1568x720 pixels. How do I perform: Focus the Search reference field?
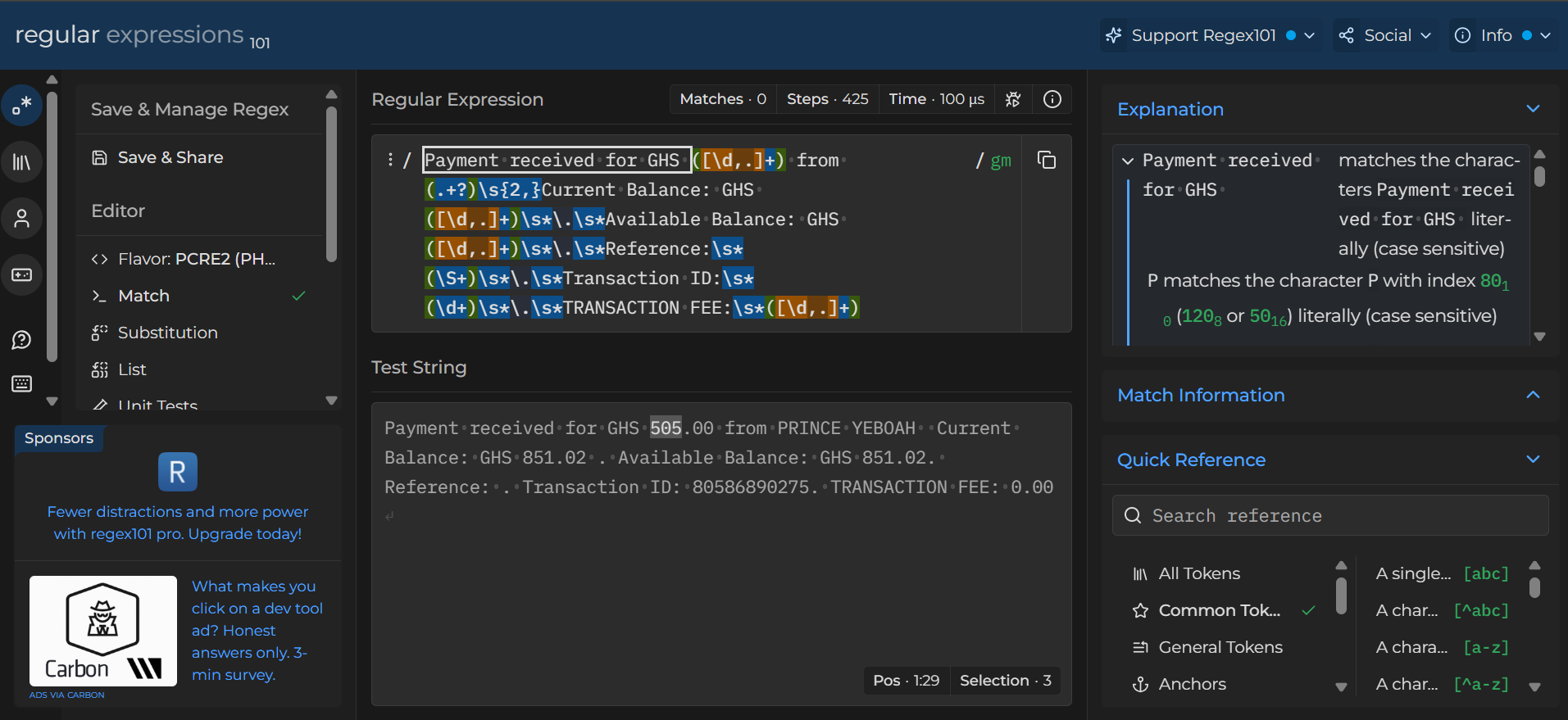(x=1330, y=515)
